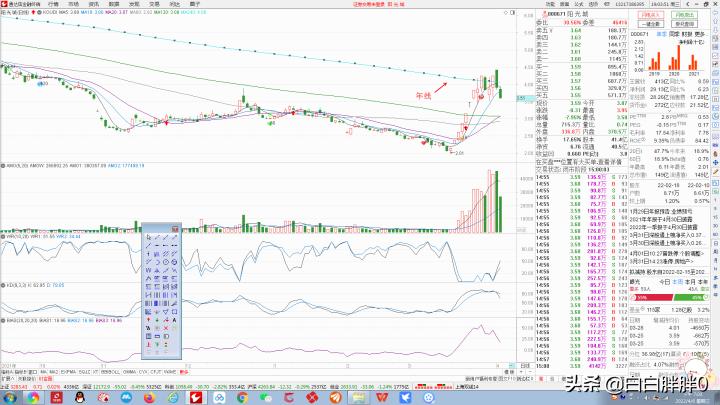Click the Windows Start button
Screen dimensions: 720x405
tap(9, 395)
